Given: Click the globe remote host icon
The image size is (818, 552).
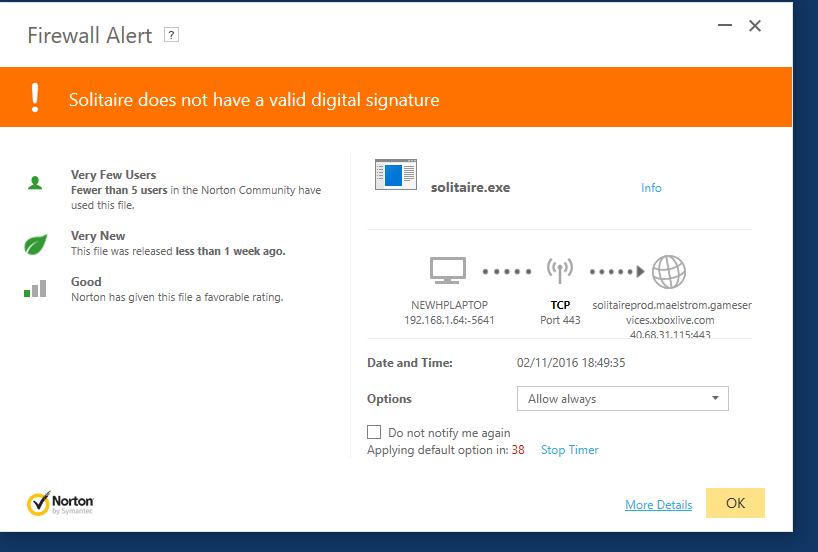Looking at the screenshot, I should point(669,271).
